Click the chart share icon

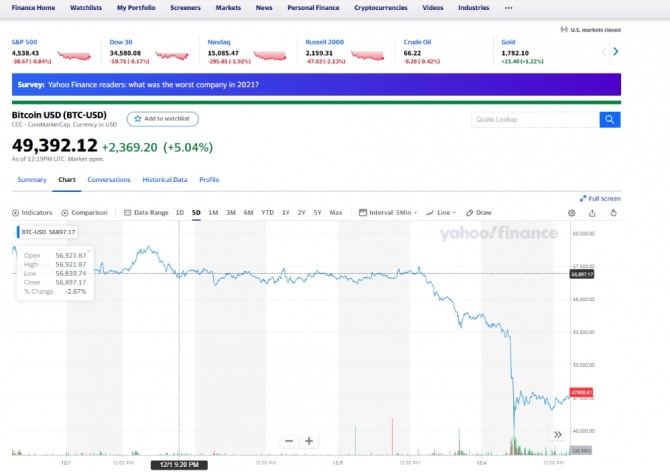pyautogui.click(x=592, y=212)
